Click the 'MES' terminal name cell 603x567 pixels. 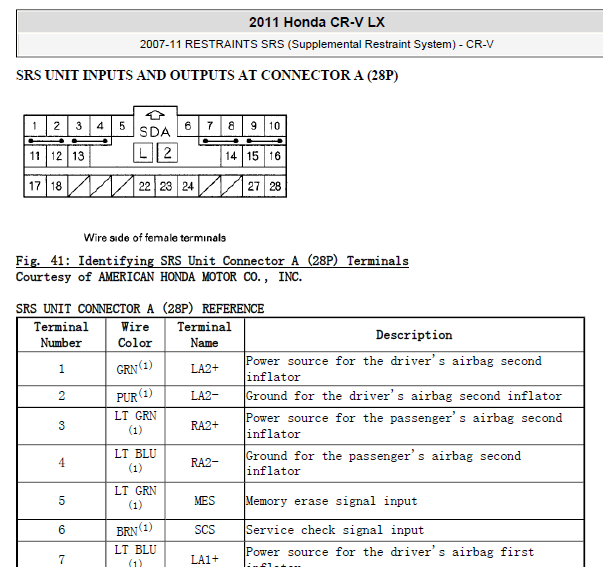coord(205,501)
